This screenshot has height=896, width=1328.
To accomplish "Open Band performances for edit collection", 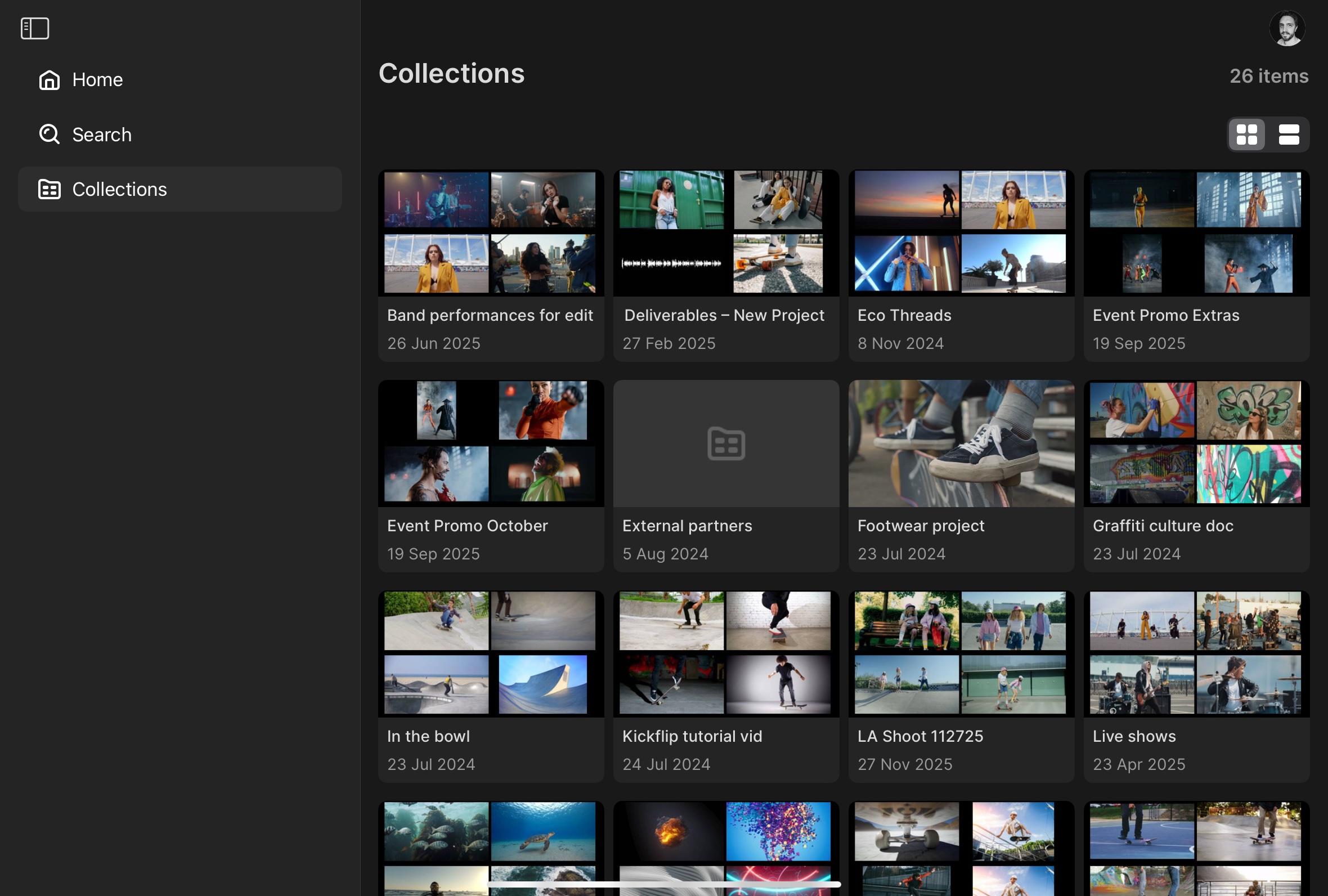I will coord(490,315).
